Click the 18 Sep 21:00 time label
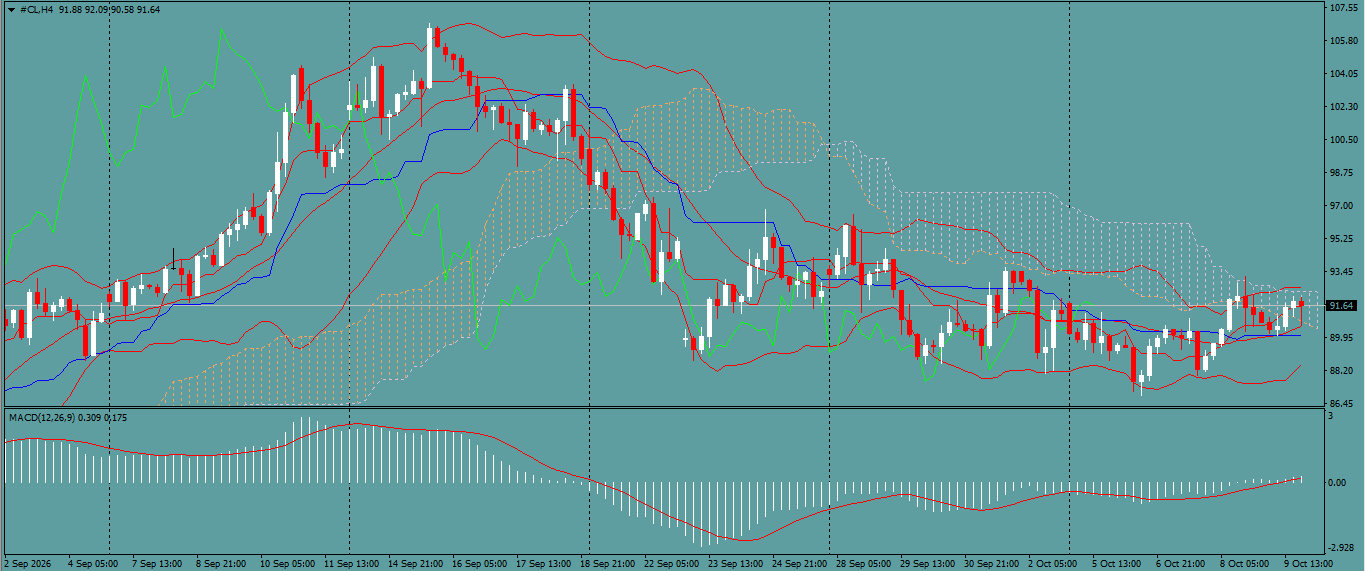Screen dimensions: 1365x571 coord(607,564)
